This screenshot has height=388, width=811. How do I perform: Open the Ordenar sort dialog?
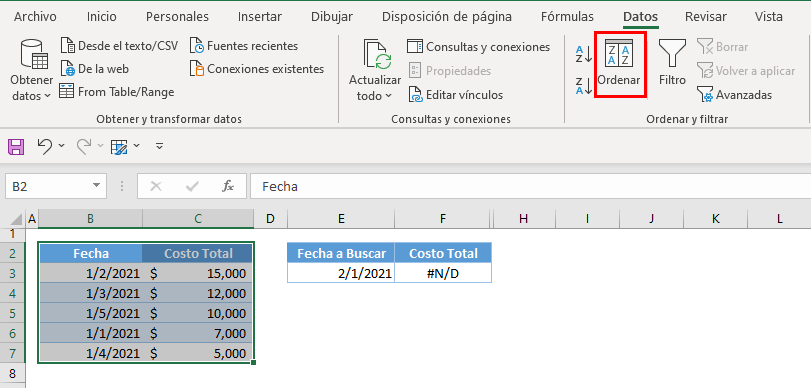(619, 64)
